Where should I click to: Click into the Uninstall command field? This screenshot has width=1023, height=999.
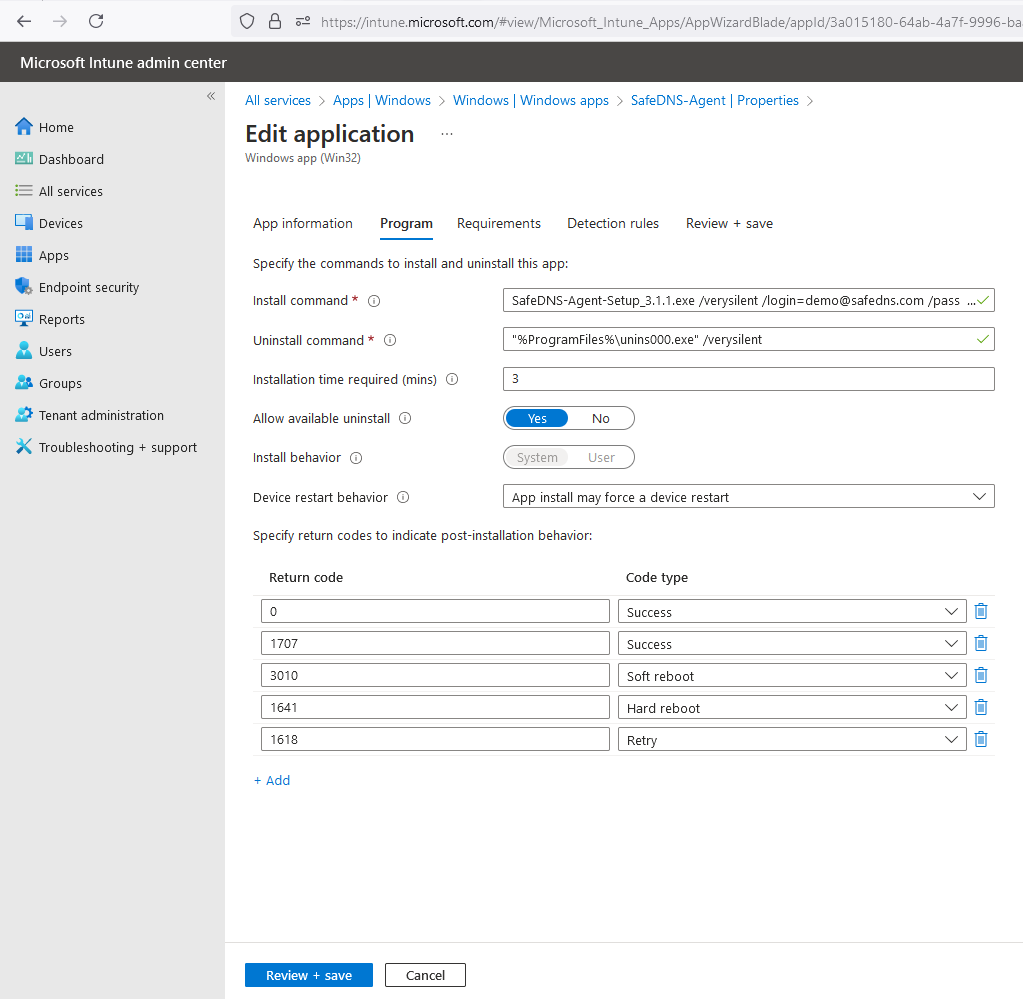(x=748, y=339)
